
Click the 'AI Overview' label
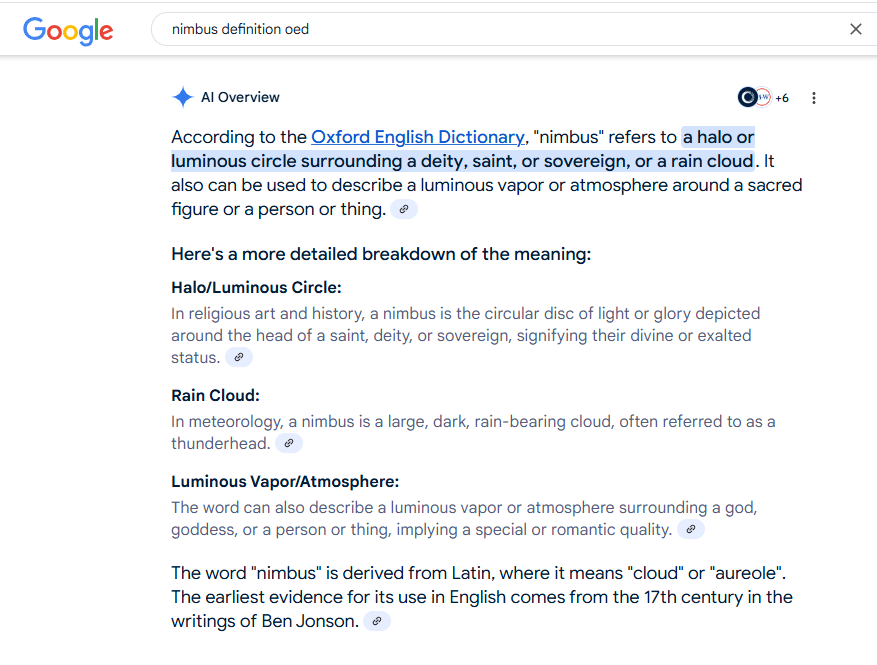click(x=240, y=97)
